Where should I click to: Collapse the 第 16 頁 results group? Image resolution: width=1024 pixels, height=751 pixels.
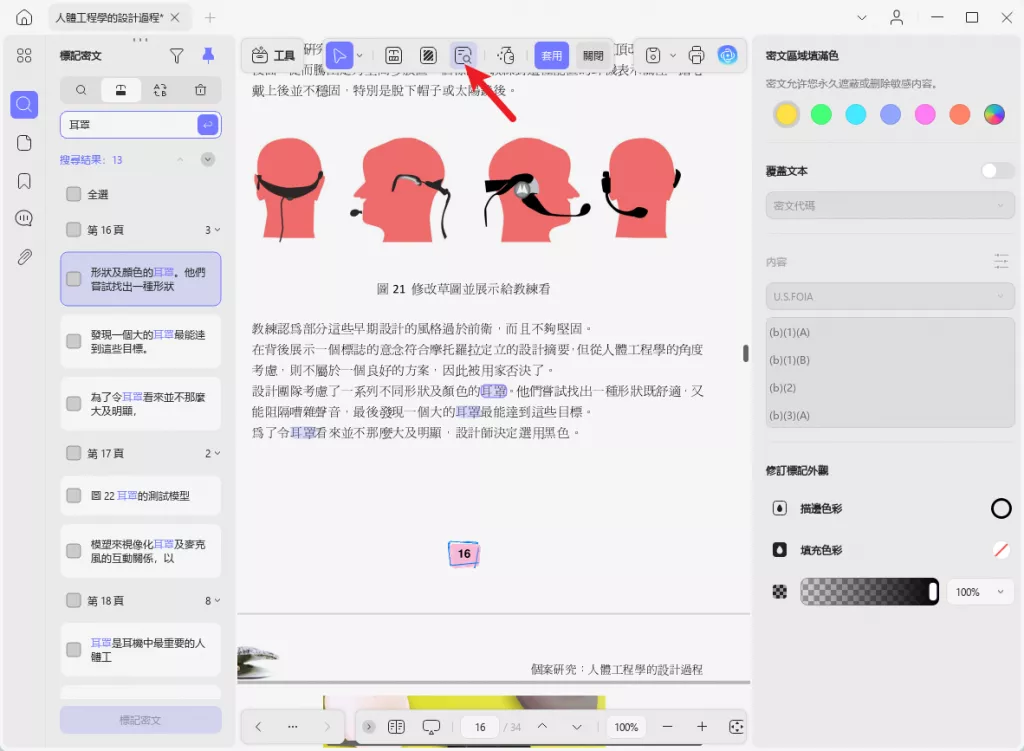point(217,230)
